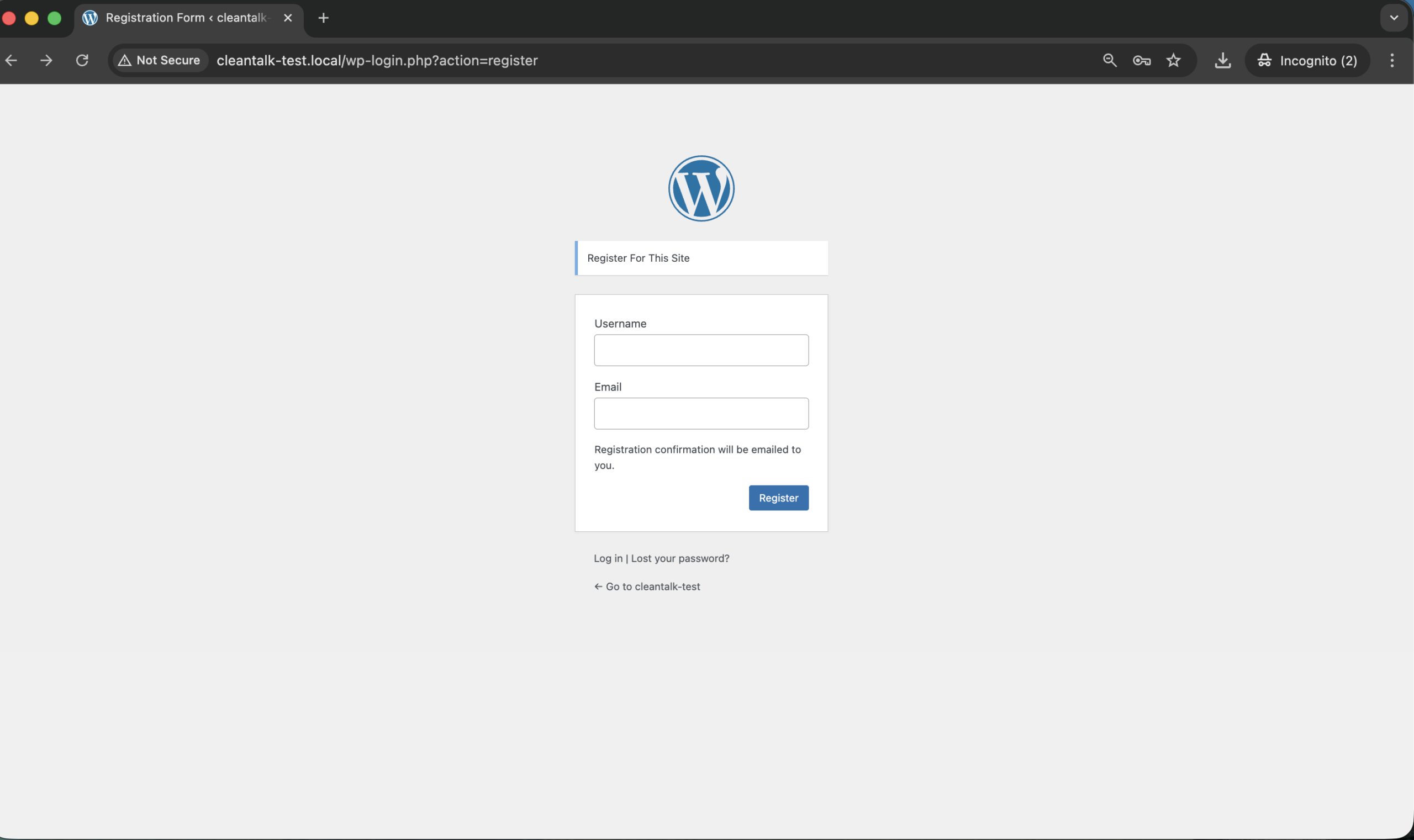Viewport: 1414px width, 840px height.
Task: Reload the current page
Action: (x=82, y=60)
